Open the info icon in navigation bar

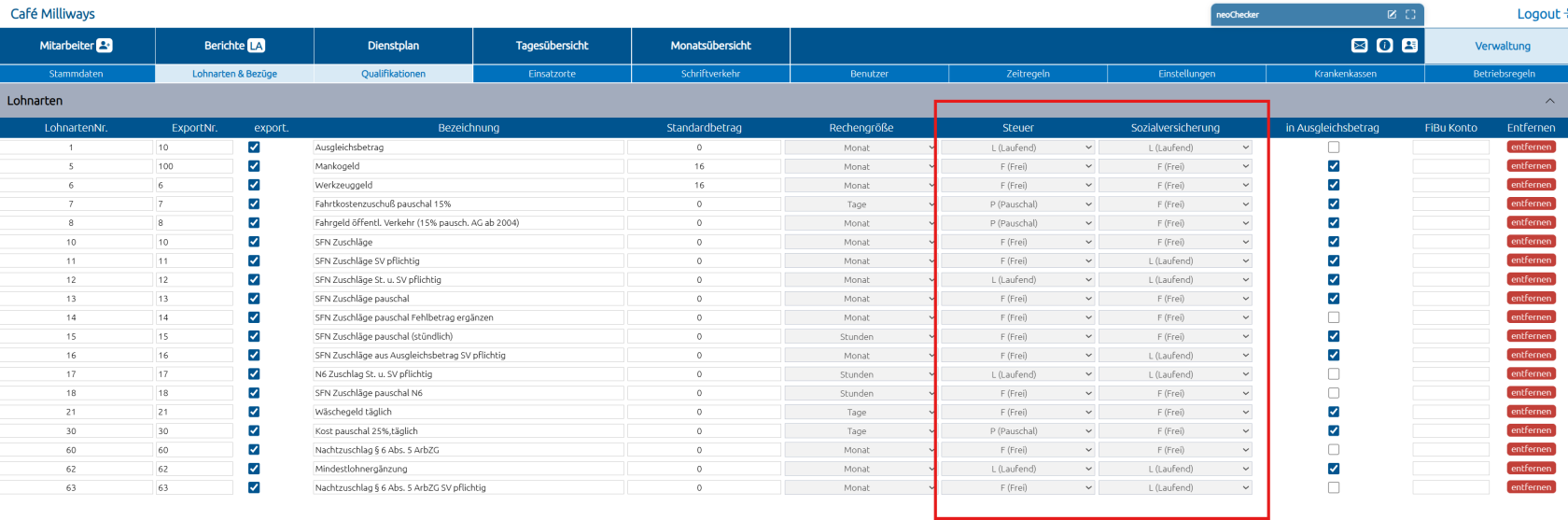click(x=1385, y=46)
